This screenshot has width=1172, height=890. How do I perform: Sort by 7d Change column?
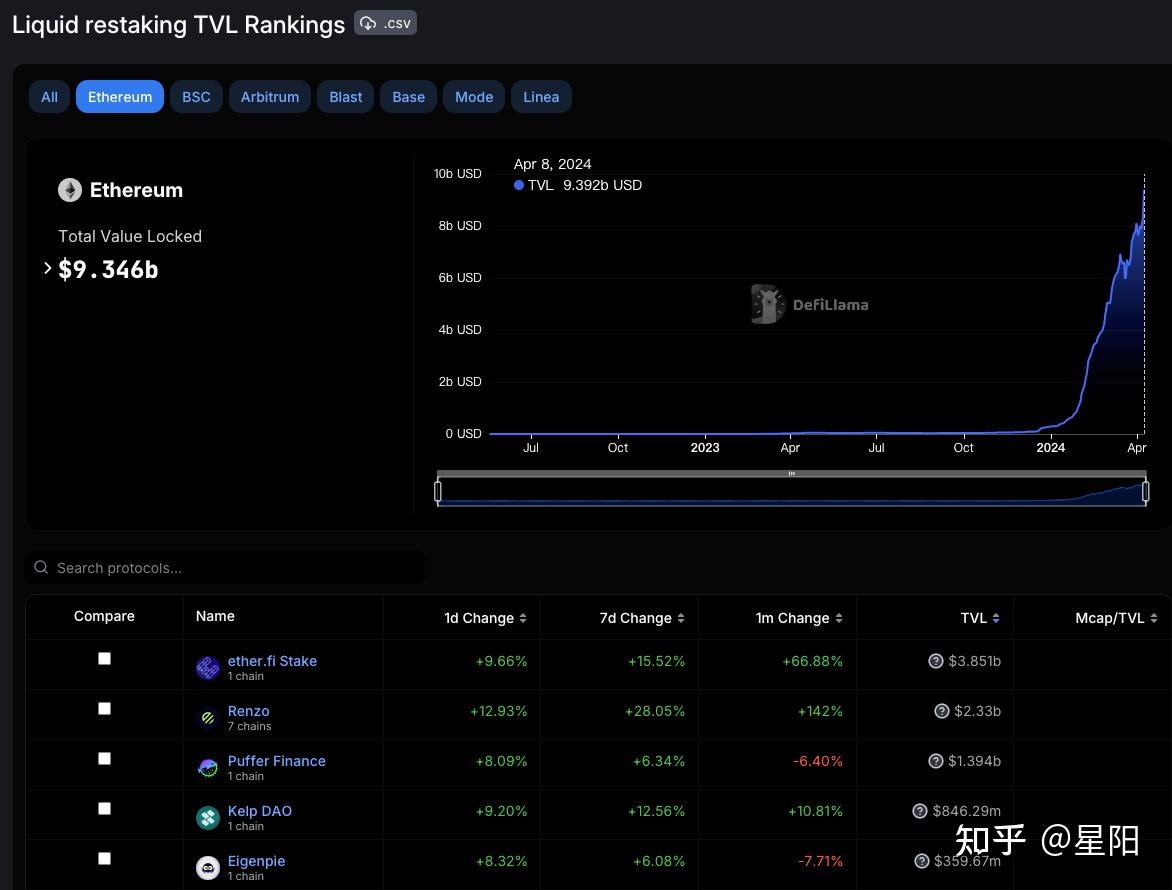point(641,618)
